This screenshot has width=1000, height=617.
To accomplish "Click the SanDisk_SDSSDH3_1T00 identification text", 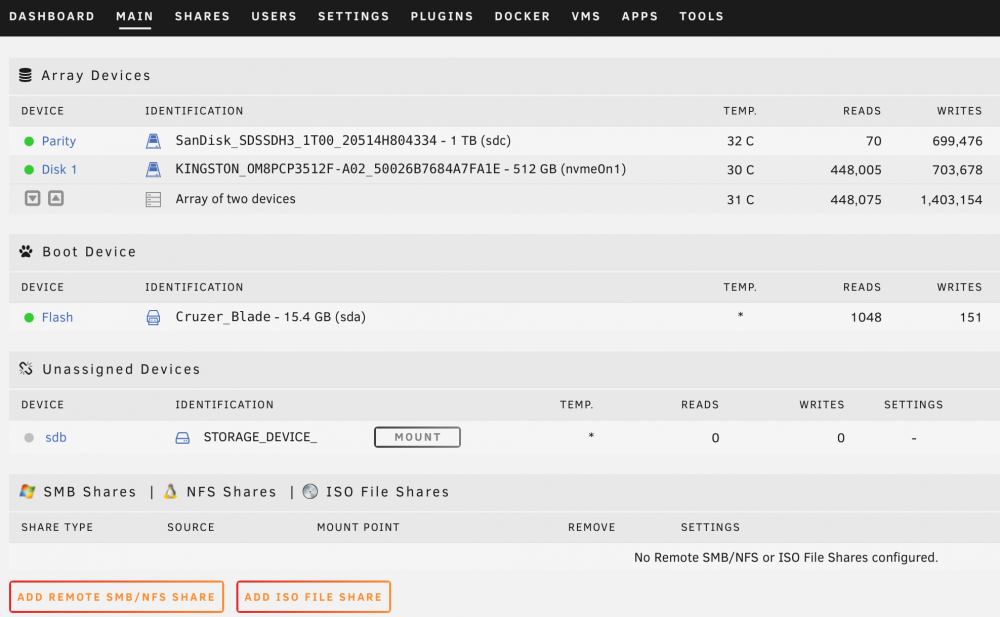I will click(x=343, y=140).
